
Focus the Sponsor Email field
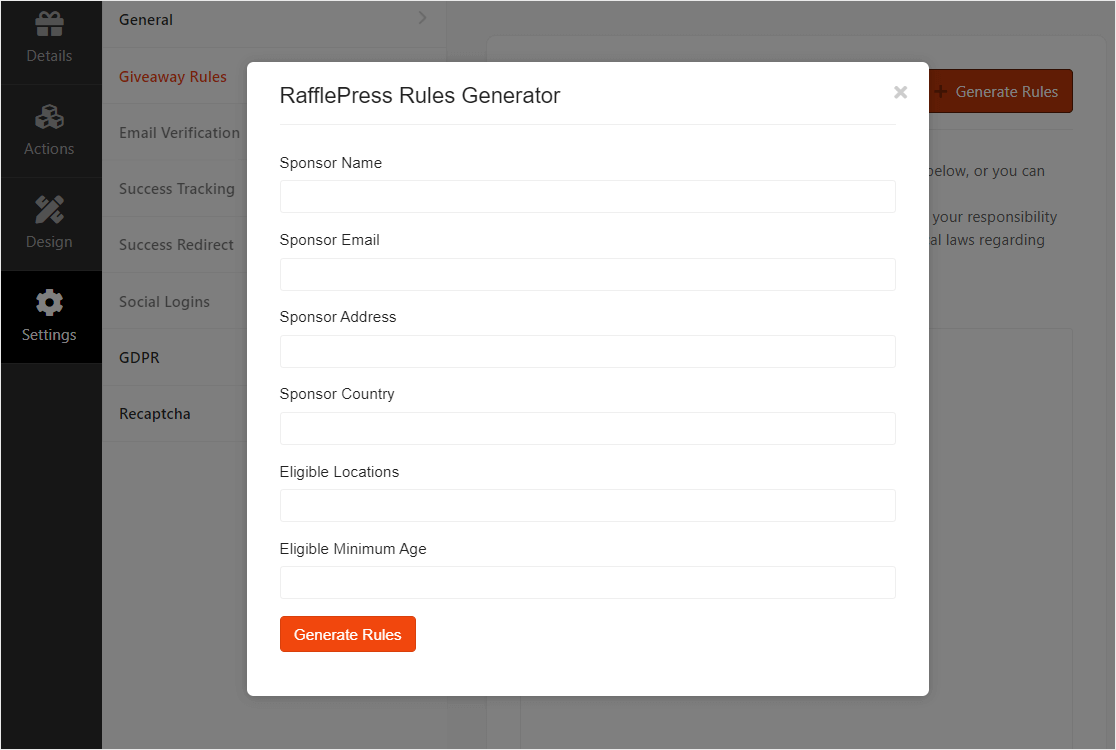pyautogui.click(x=587, y=274)
